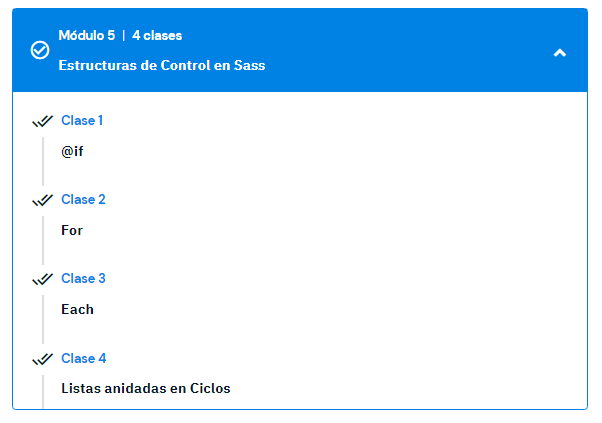This screenshot has width=602, height=423.
Task: Open the Clase 1 link
Action: (82, 121)
